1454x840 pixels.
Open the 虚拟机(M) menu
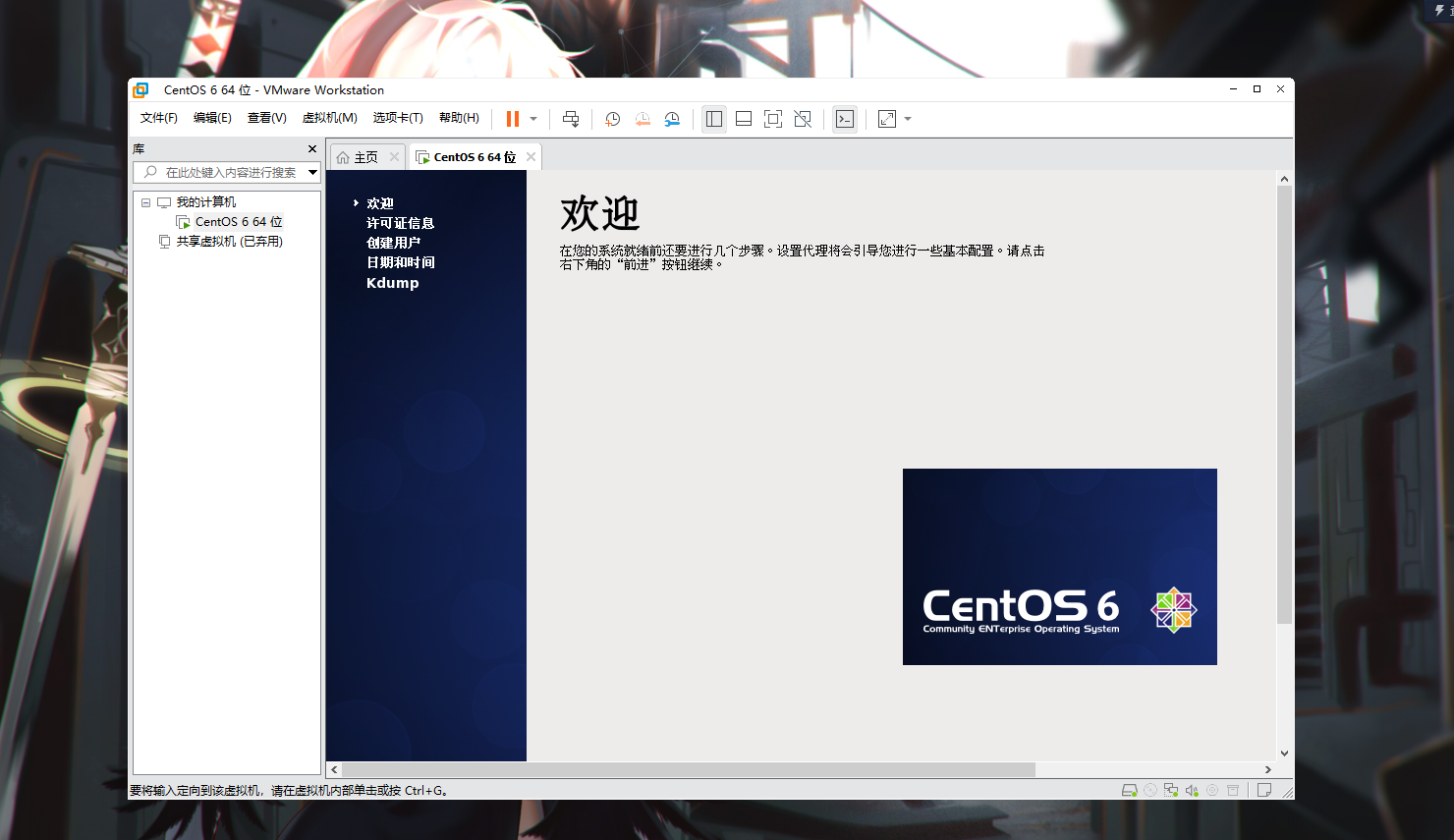(330, 118)
